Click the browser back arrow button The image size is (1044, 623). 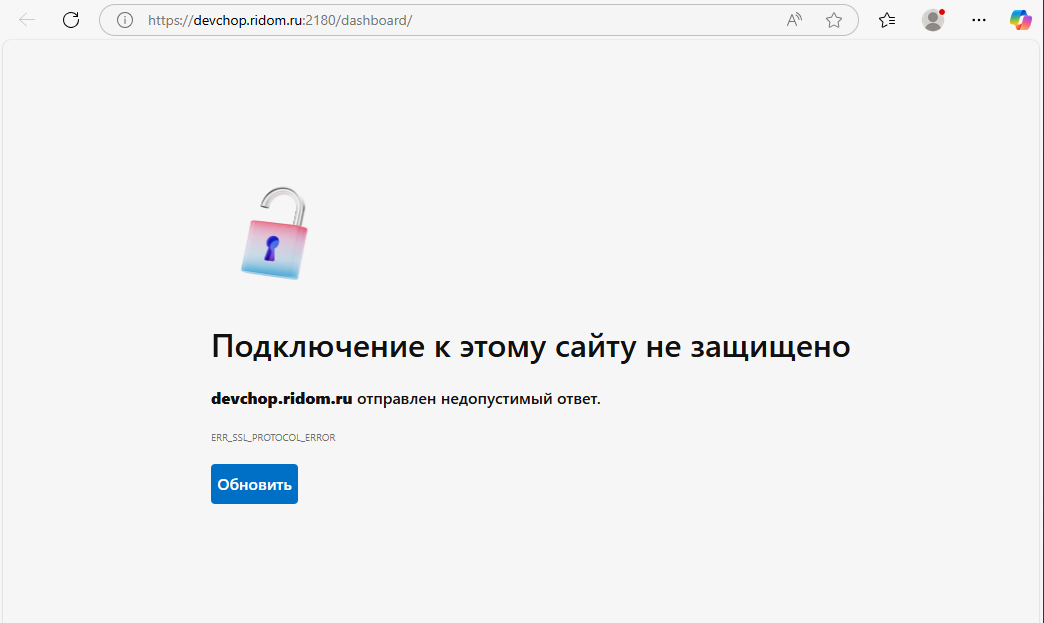[x=27, y=20]
